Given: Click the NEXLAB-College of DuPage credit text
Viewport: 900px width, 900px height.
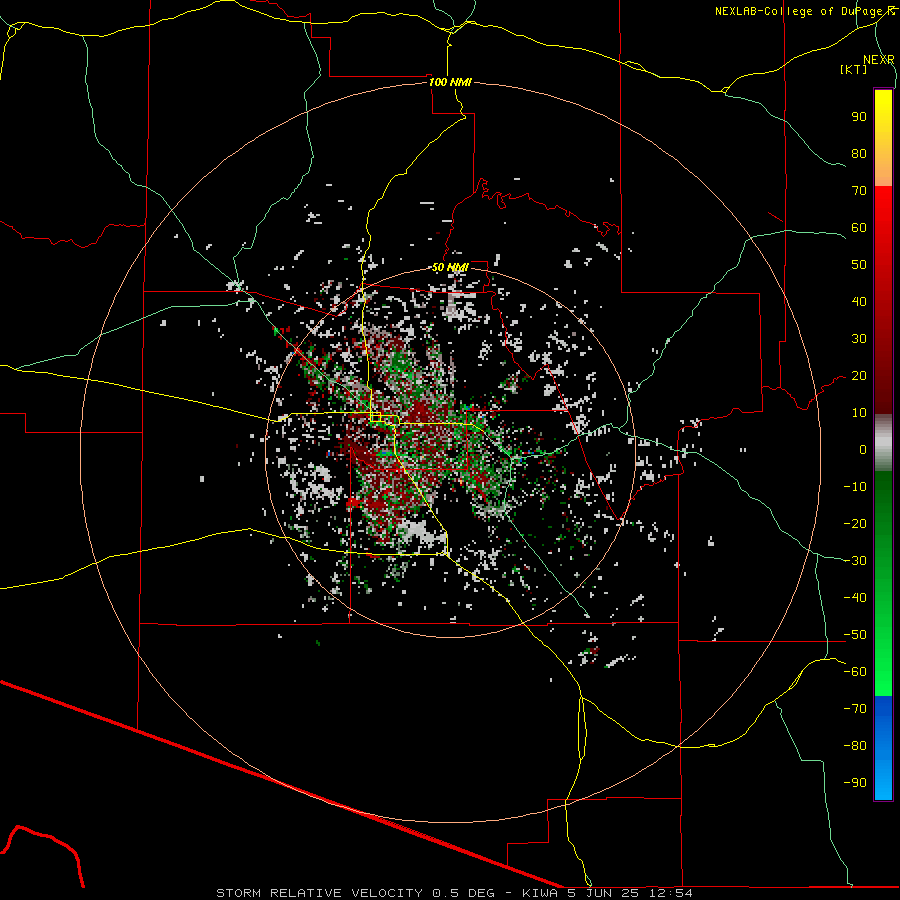Looking at the screenshot, I should (800, 11).
